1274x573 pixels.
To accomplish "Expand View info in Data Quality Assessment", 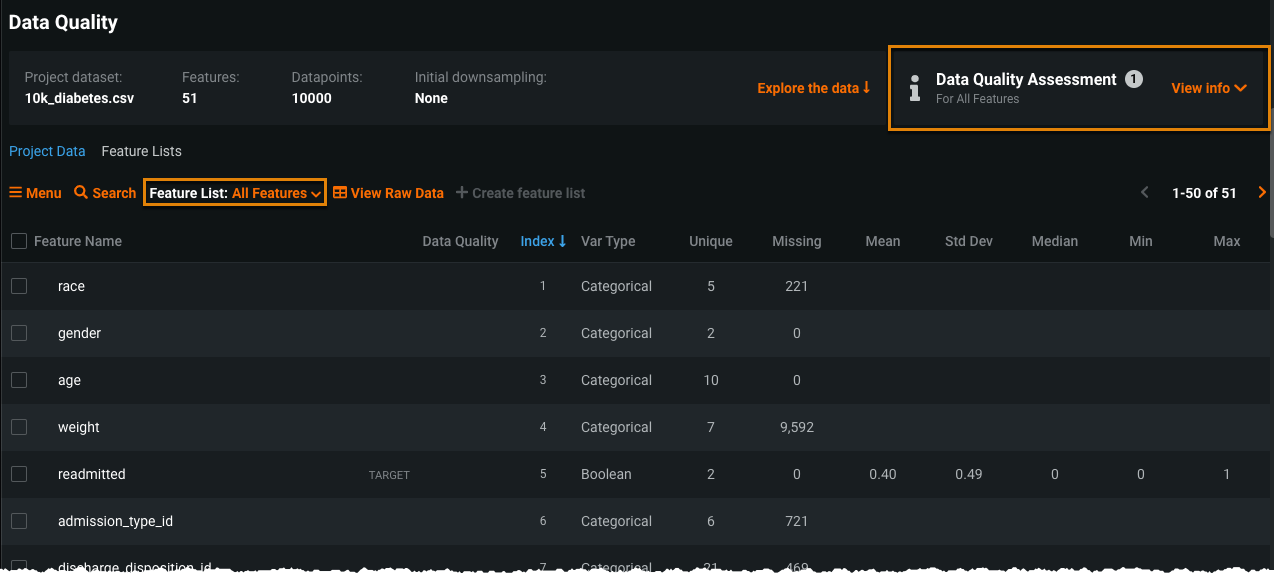I will (x=1209, y=88).
